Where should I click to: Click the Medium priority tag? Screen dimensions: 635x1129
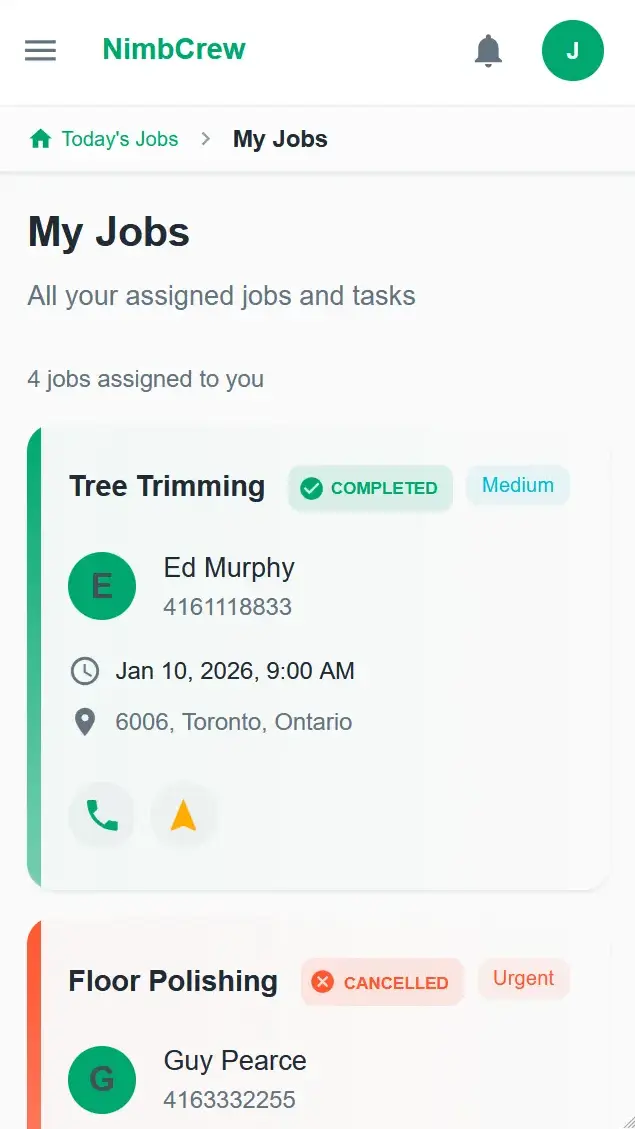pos(517,486)
